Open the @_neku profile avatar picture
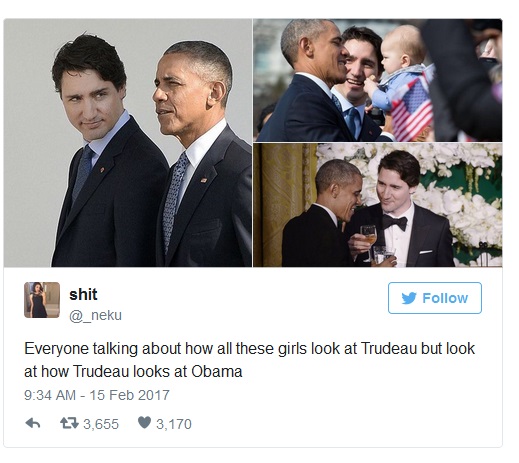This screenshot has height=463, width=519. click(x=42, y=300)
